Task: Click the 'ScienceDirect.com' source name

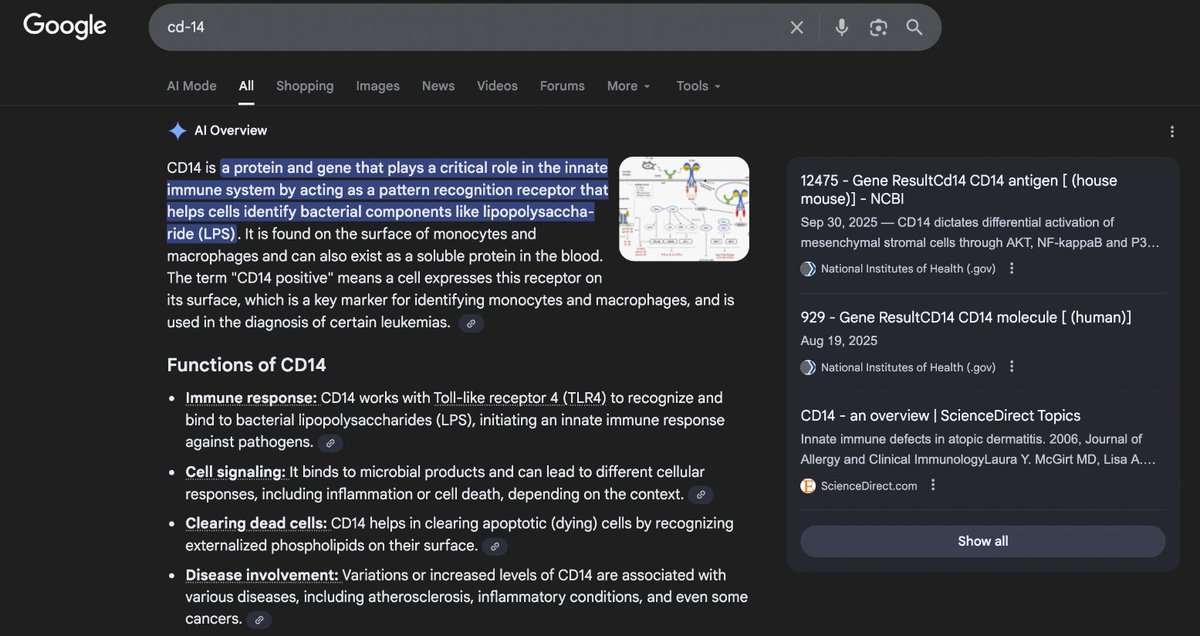Action: pyautogui.click(x=869, y=485)
